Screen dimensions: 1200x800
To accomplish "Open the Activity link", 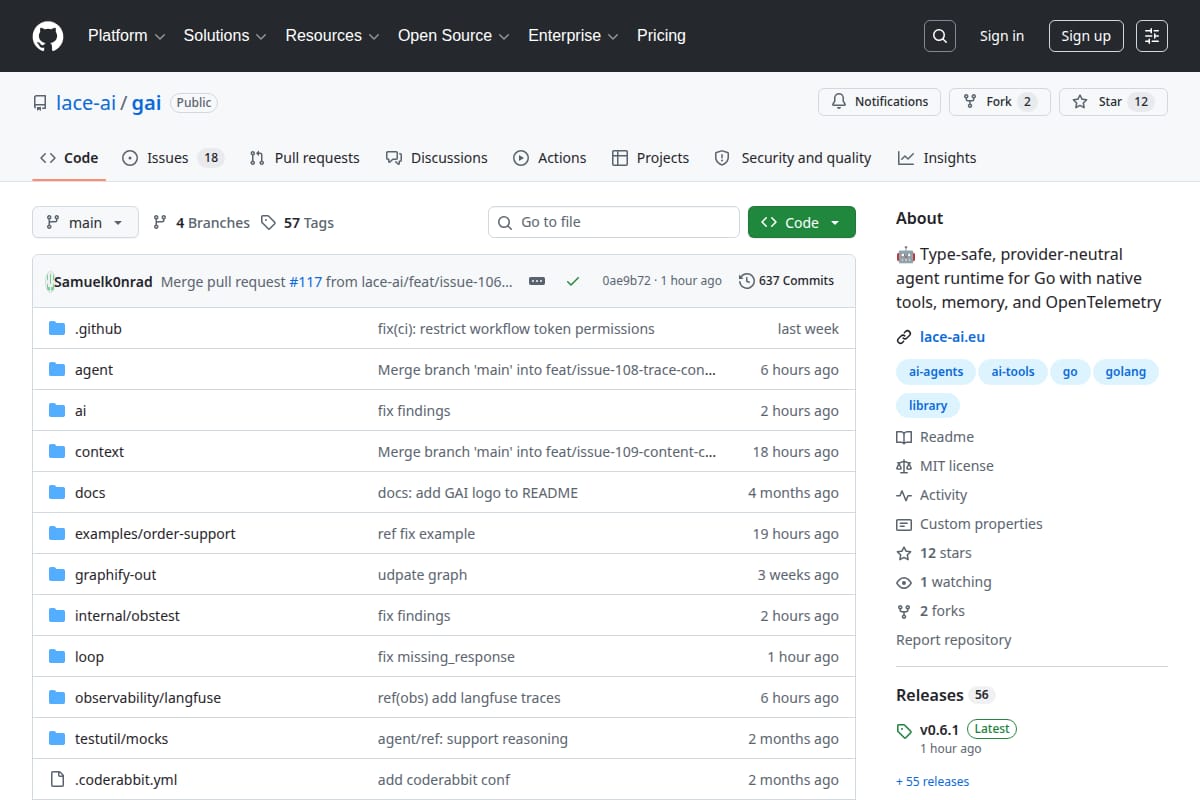I will tap(932, 495).
